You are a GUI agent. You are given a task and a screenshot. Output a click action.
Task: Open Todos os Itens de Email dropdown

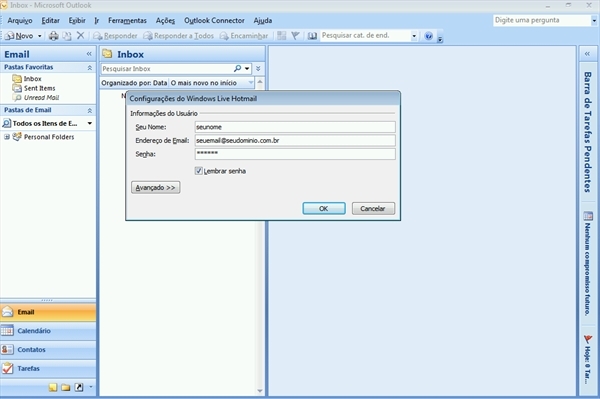point(90,123)
